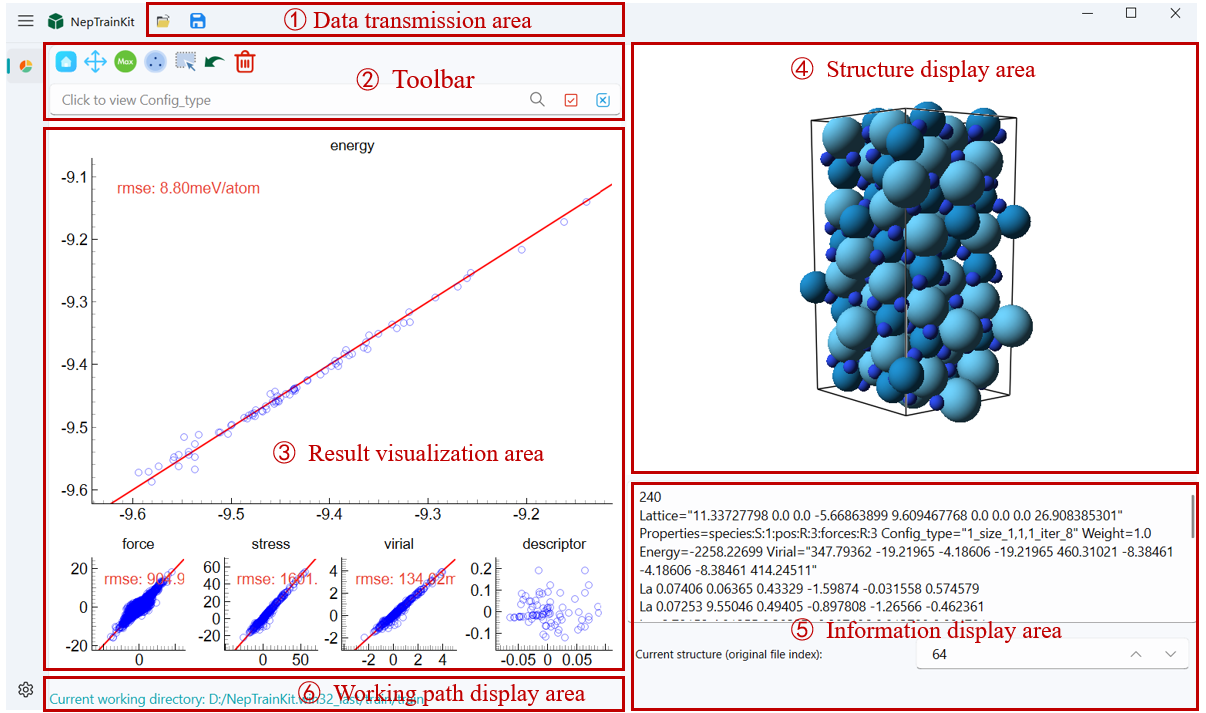Open the hamburger navigation menu
Screen dimensions: 1206x713
pyautogui.click(x=25, y=21)
